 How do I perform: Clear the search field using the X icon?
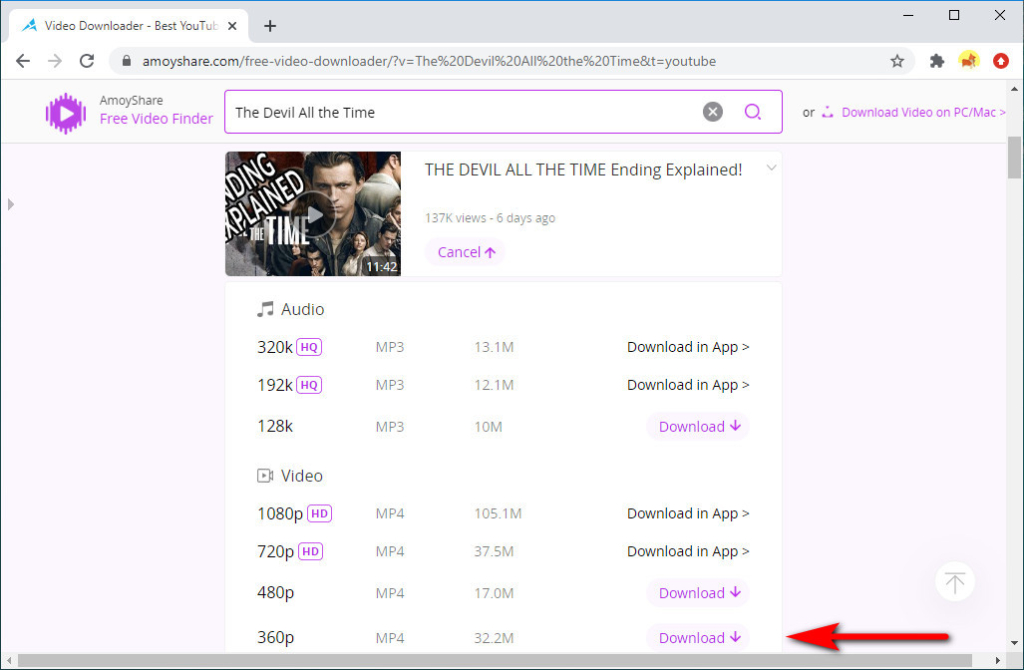pos(712,111)
